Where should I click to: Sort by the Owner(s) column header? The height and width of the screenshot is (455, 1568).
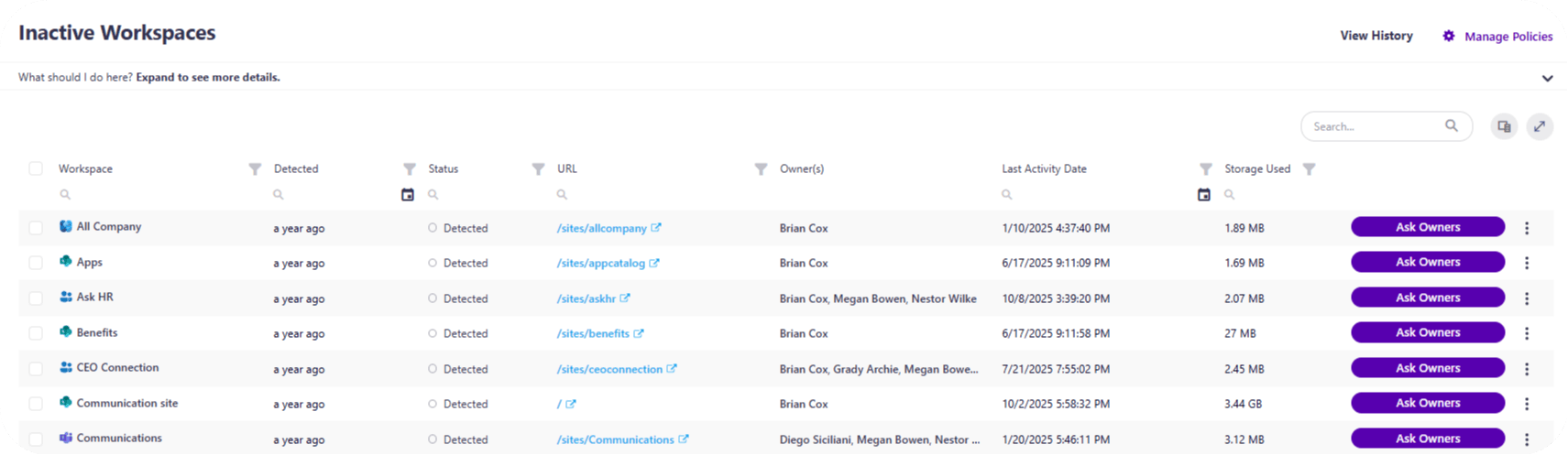802,169
